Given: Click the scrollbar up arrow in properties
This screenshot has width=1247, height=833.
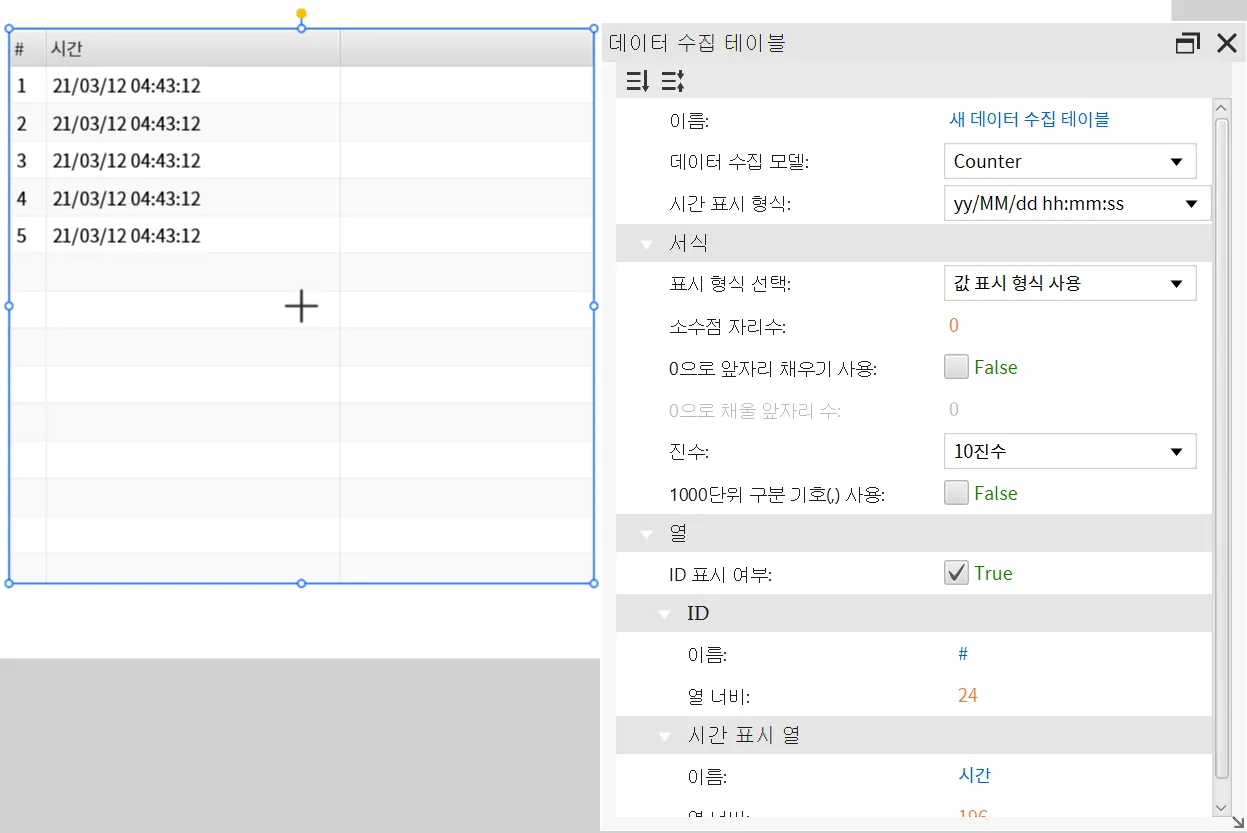Looking at the screenshot, I should (x=1221, y=107).
